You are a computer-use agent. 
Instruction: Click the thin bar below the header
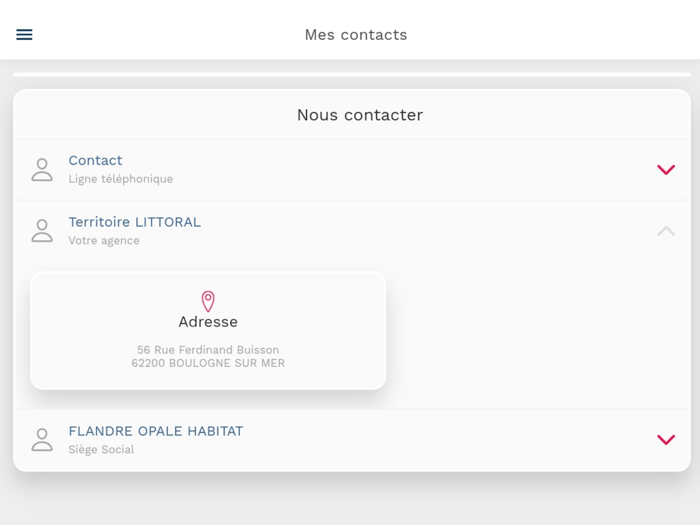351,75
